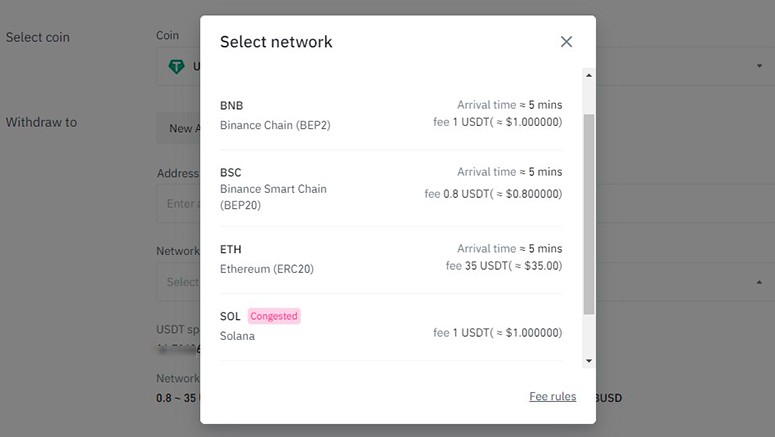This screenshot has height=437, width=775.
Task: Open the Network select field
Action: tap(178, 282)
